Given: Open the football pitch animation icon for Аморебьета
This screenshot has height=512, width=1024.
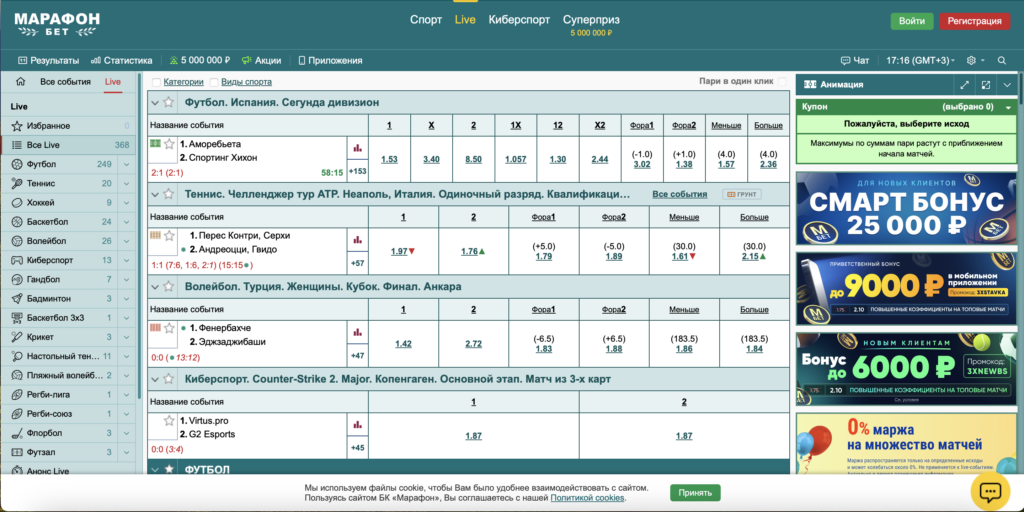Looking at the screenshot, I should [x=155, y=142].
